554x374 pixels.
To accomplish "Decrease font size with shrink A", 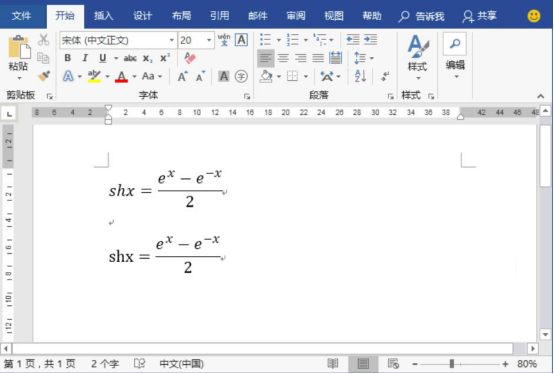I will [200, 76].
